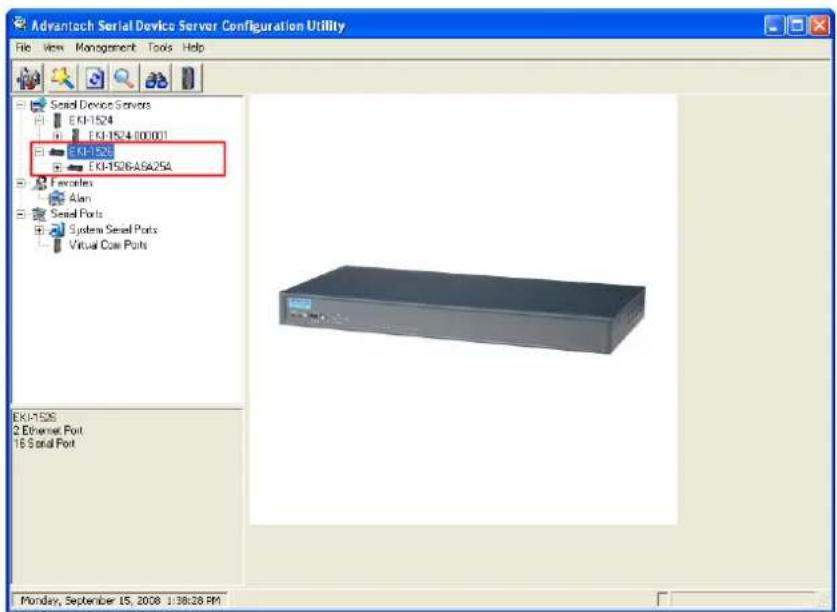Click the refresh arrows toolbar icon
Screen dimensions: 837x612
(x=94, y=79)
